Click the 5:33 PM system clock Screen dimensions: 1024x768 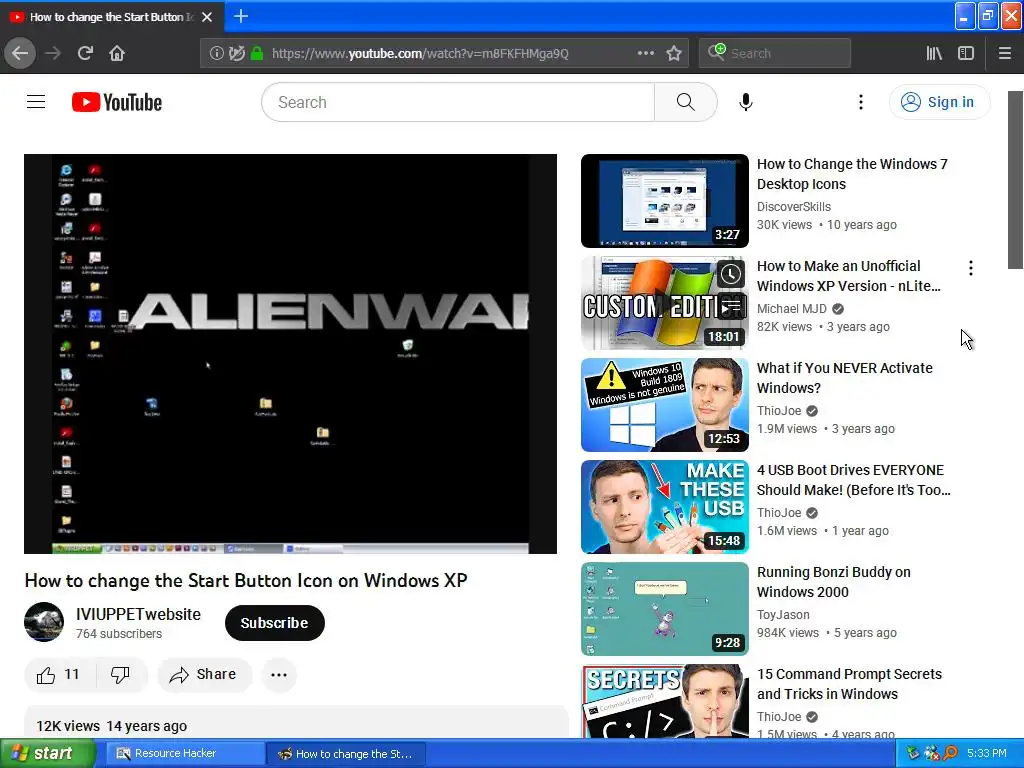[x=986, y=753]
